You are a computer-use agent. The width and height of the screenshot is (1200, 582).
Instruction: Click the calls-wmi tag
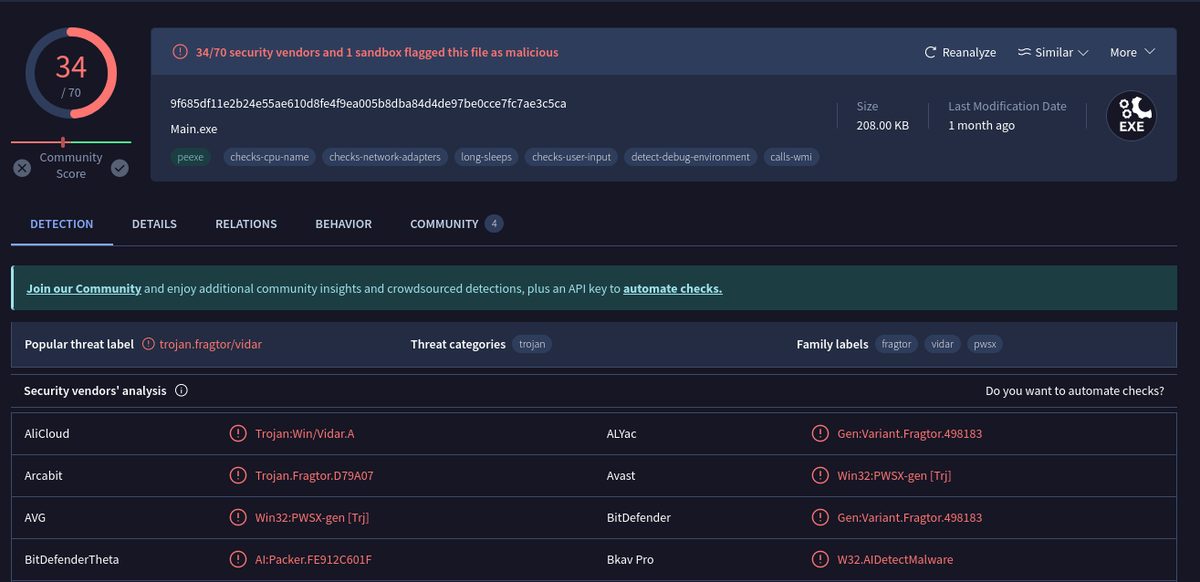(790, 157)
